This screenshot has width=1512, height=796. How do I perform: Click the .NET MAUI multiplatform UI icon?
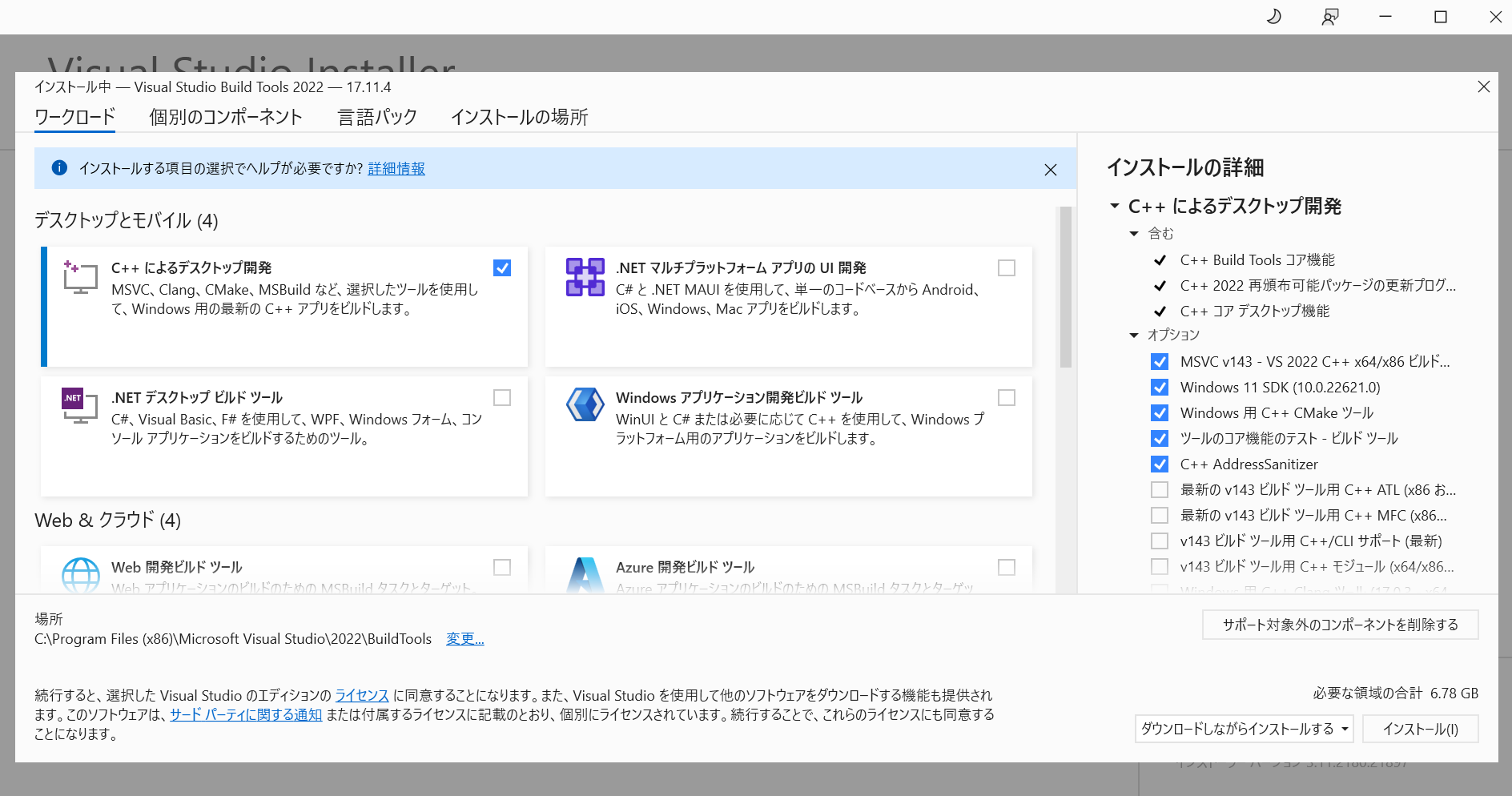click(x=585, y=276)
